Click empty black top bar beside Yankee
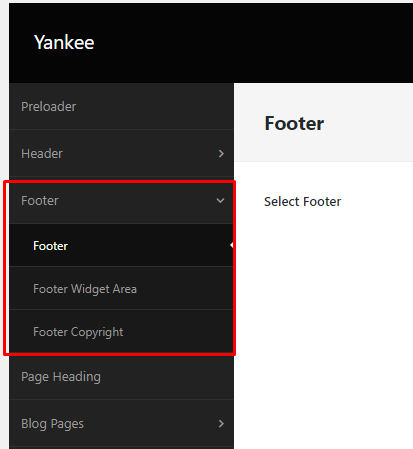 [253, 42]
